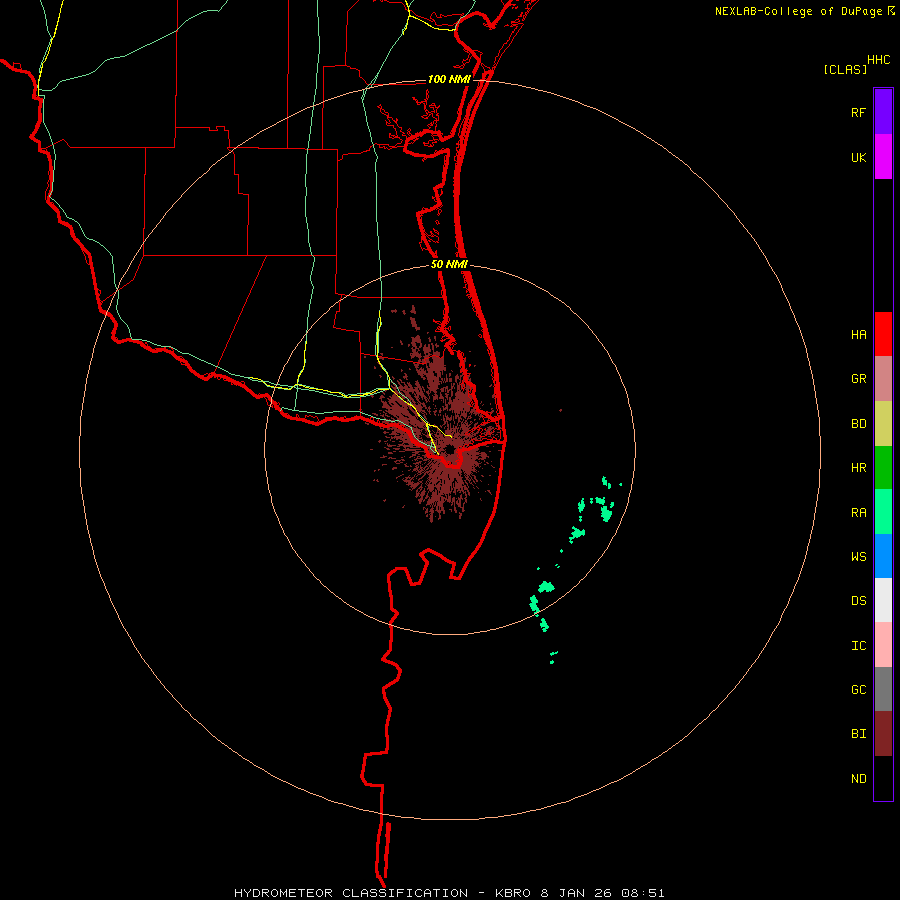Screen dimensions: 900x900
Task: Select the IC light pink legend swatch
Action: [x=883, y=645]
